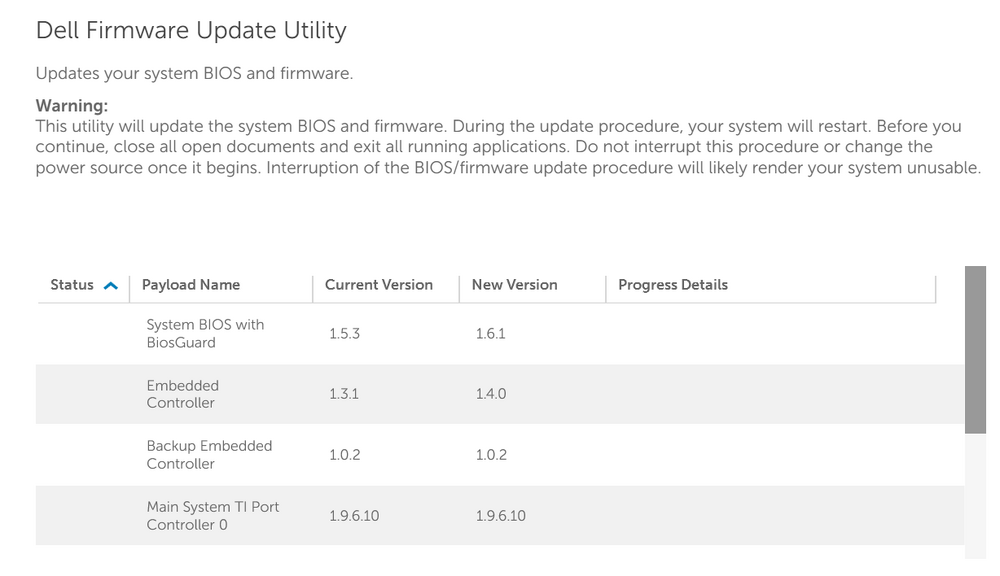The image size is (1000, 576).
Task: Click Backup Embedded Controller current version cell
Action: coord(344,455)
